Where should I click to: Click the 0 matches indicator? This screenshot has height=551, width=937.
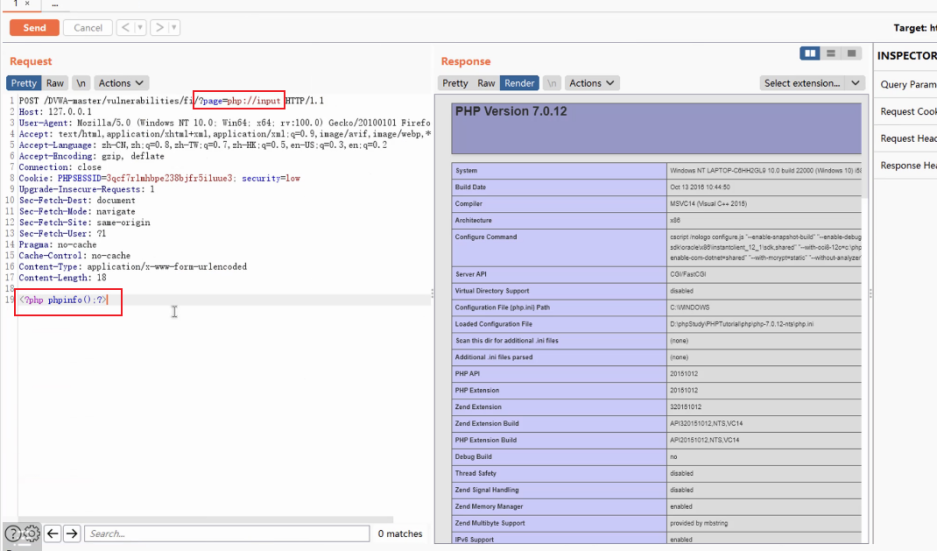click(x=400, y=534)
